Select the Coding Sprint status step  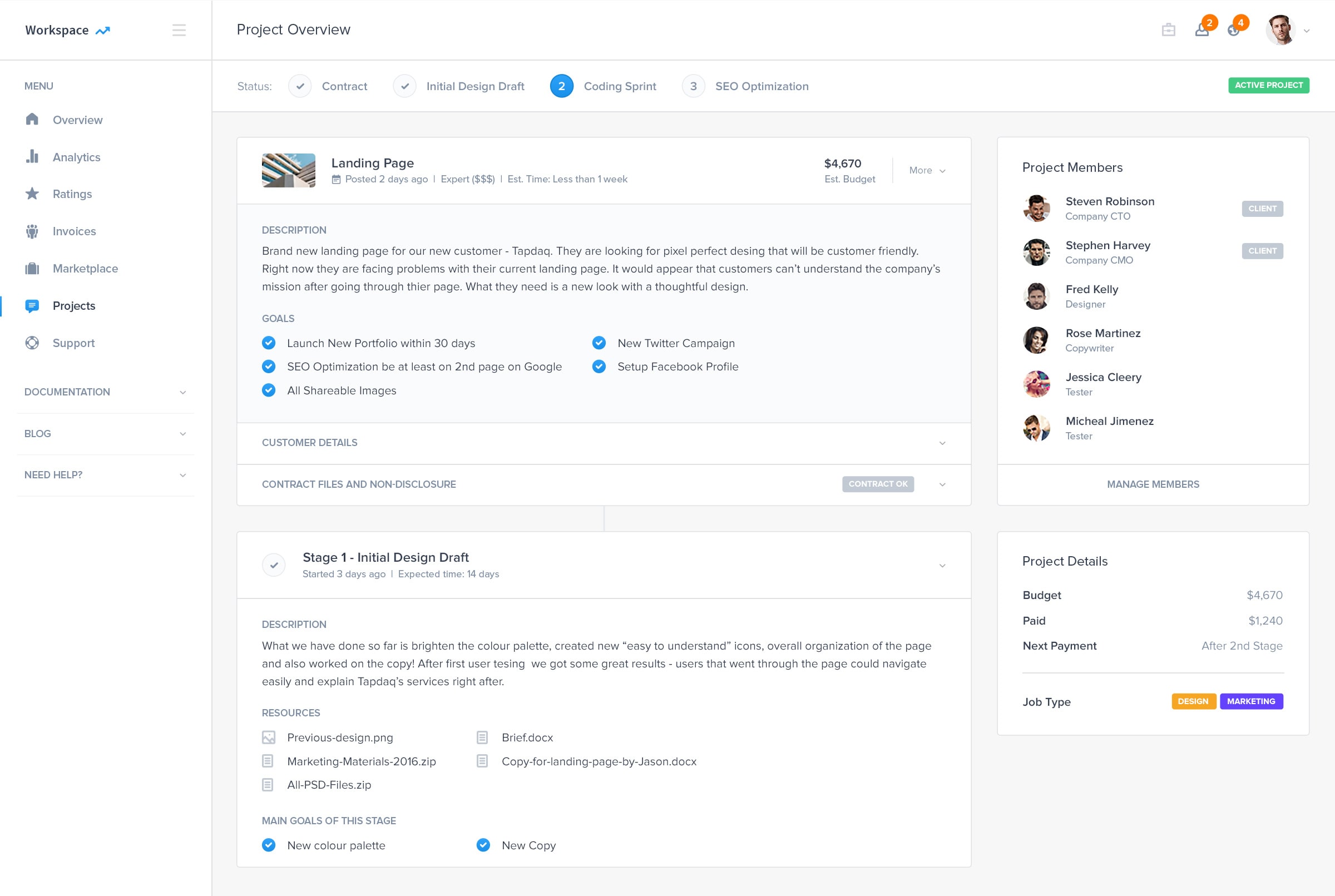(x=620, y=86)
